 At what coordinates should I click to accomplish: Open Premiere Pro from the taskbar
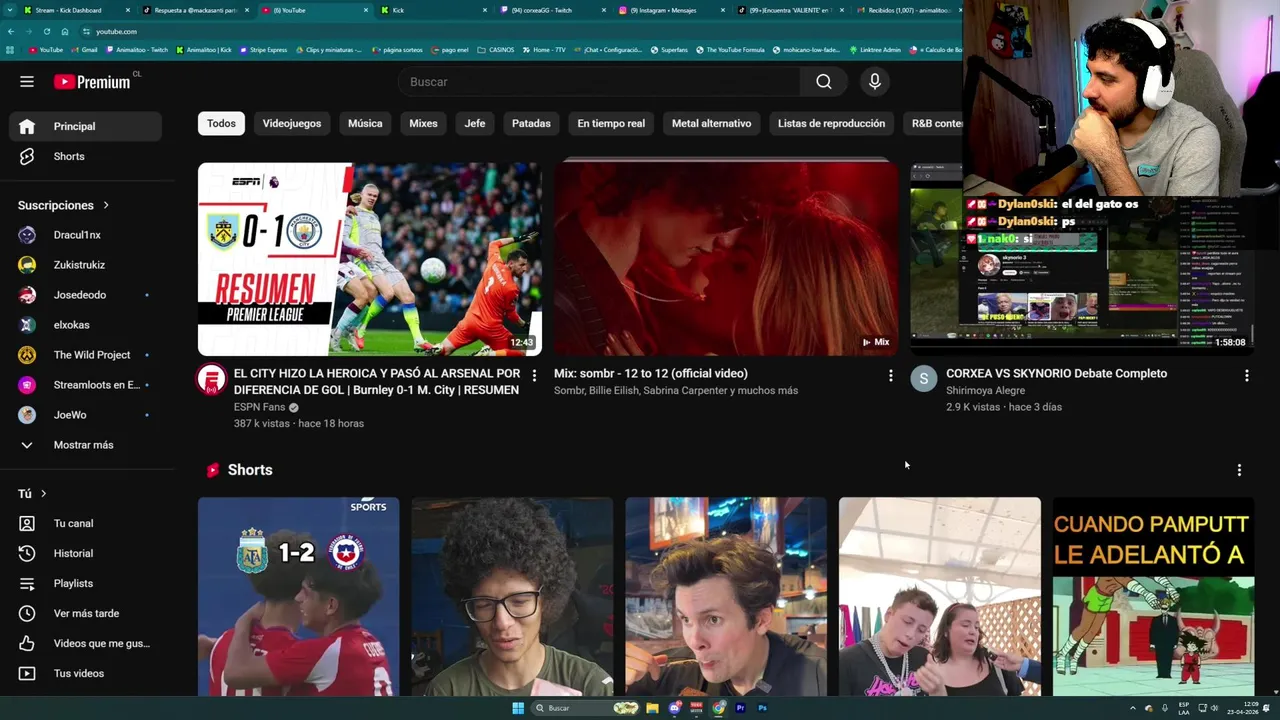(x=741, y=708)
